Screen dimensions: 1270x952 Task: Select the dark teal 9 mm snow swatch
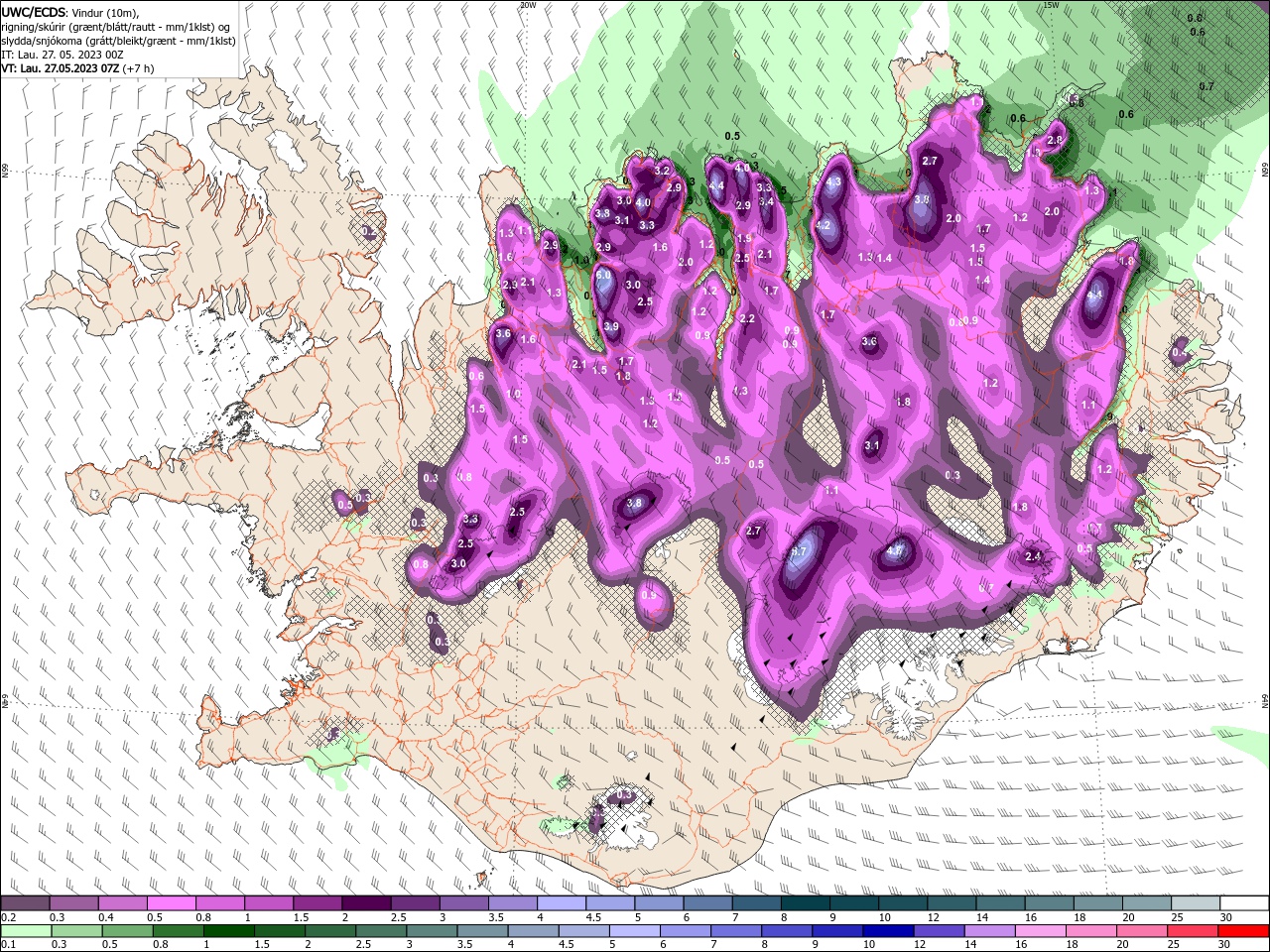pyautogui.click(x=853, y=903)
